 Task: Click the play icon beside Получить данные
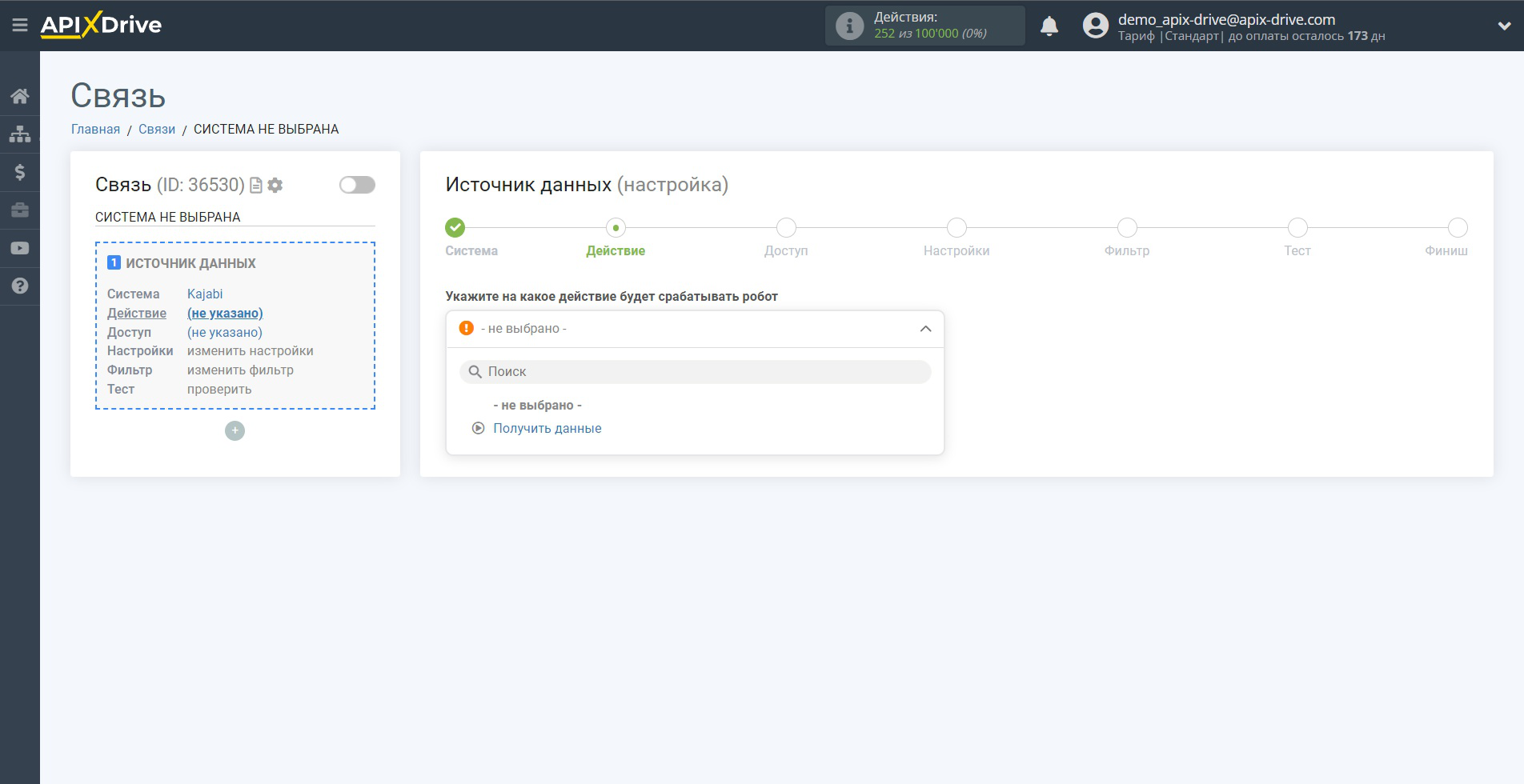point(478,428)
